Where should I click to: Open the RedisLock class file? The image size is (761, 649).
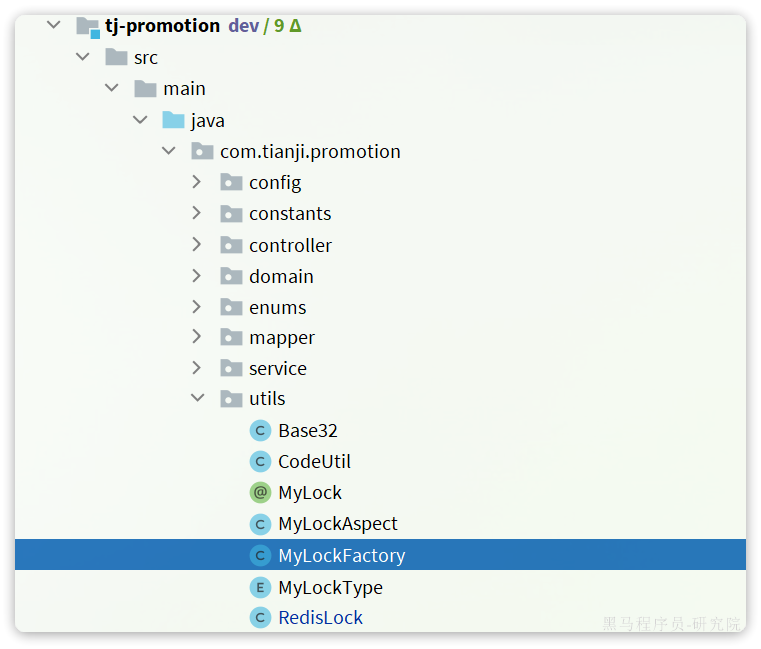[320, 618]
